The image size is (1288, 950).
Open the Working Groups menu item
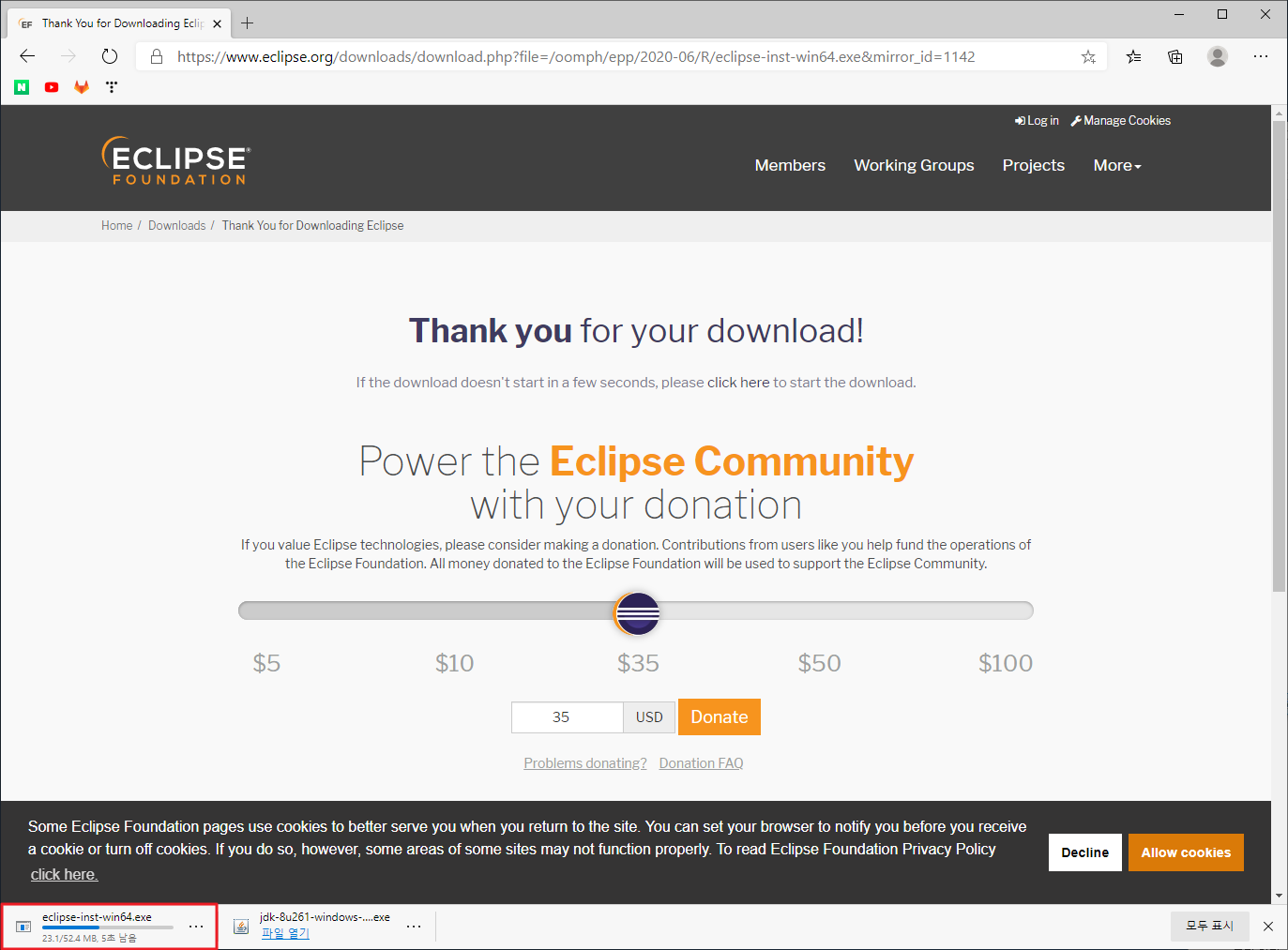coord(914,165)
